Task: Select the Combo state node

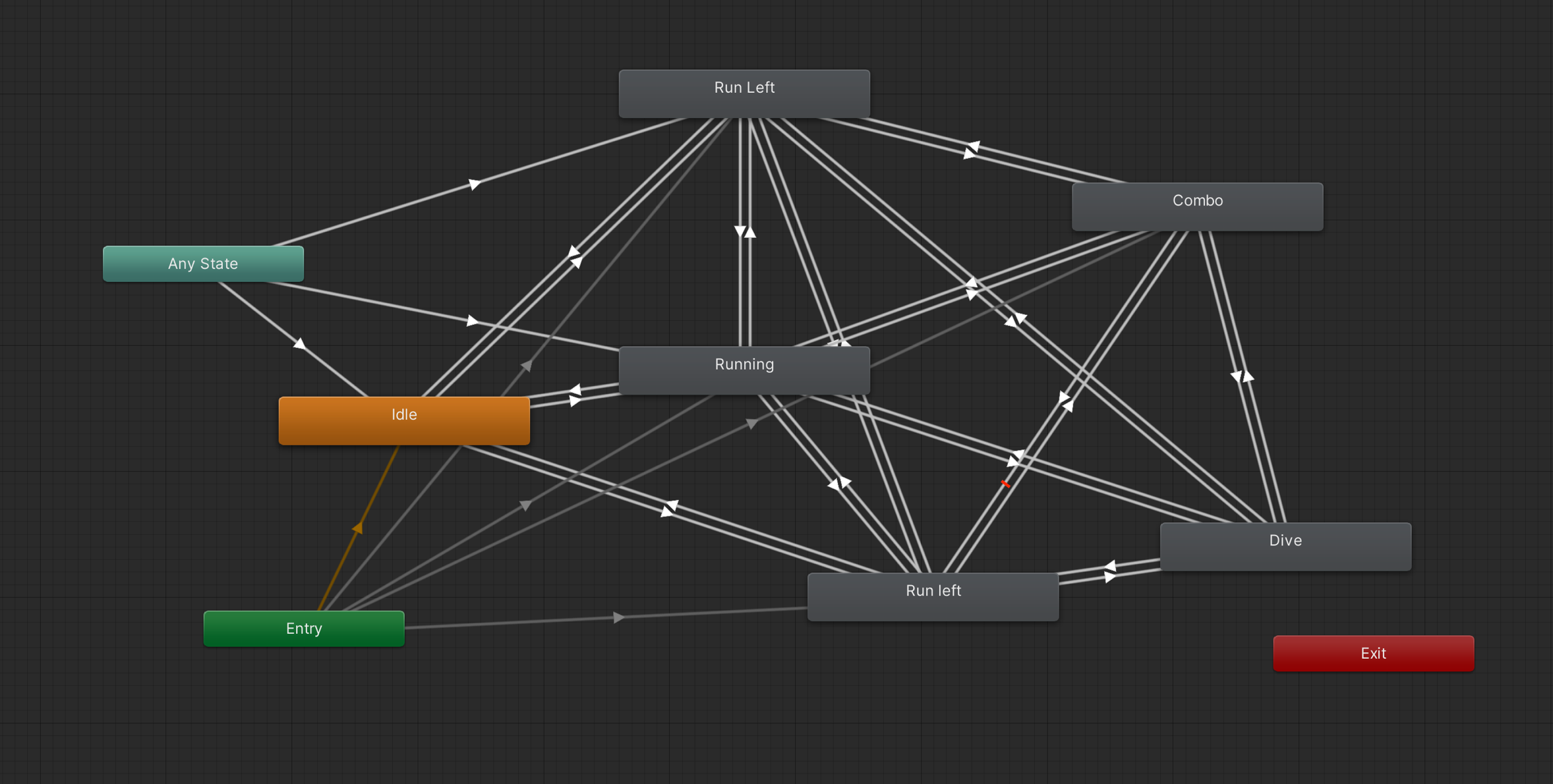Action: pos(1196,206)
